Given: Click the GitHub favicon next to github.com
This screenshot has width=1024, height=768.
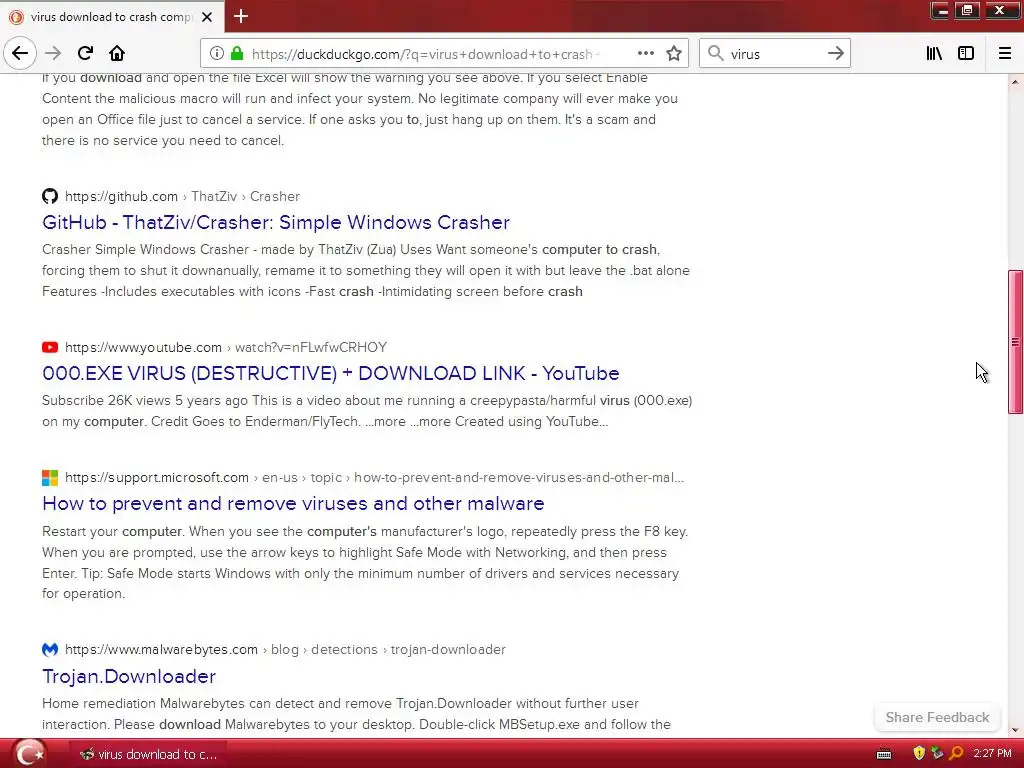Looking at the screenshot, I should [50, 196].
